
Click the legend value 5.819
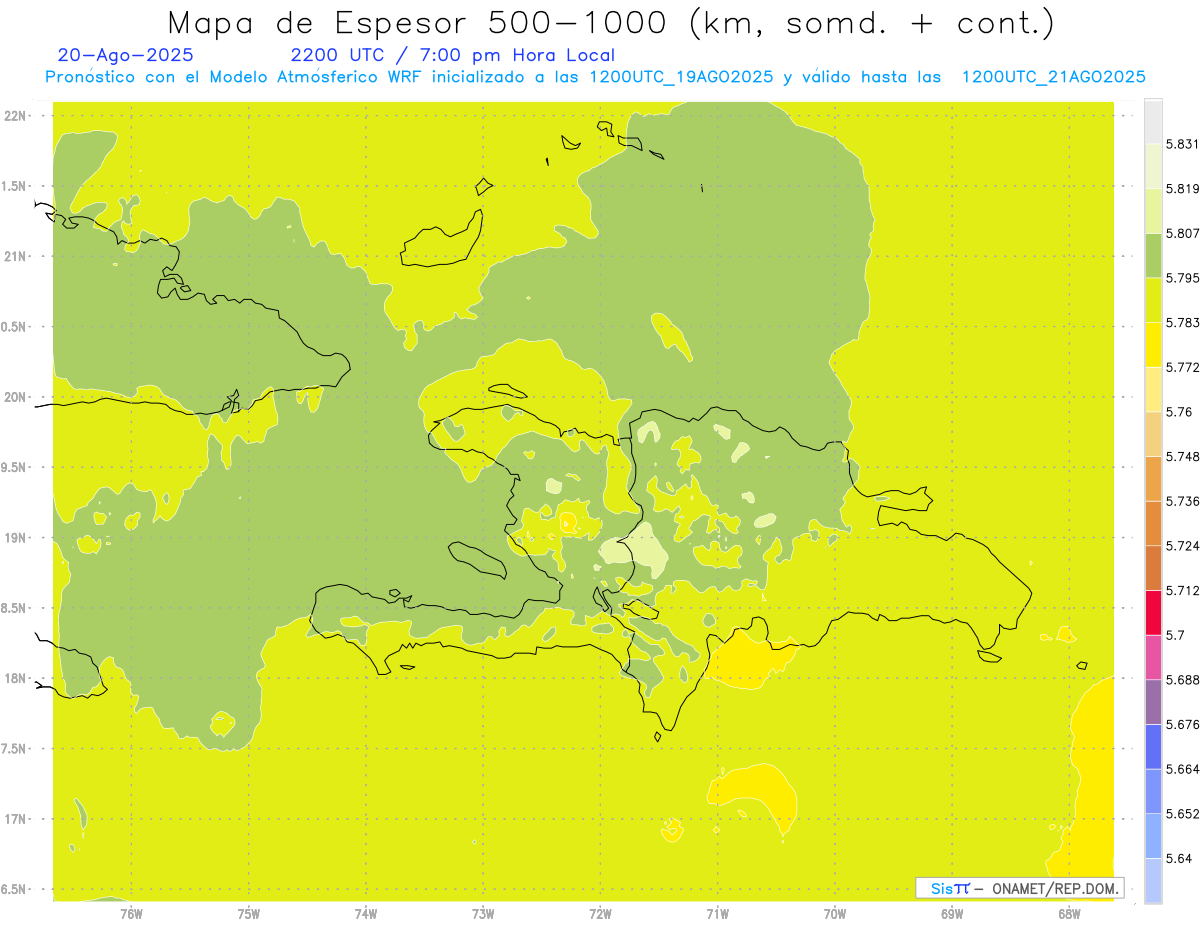click(1183, 189)
